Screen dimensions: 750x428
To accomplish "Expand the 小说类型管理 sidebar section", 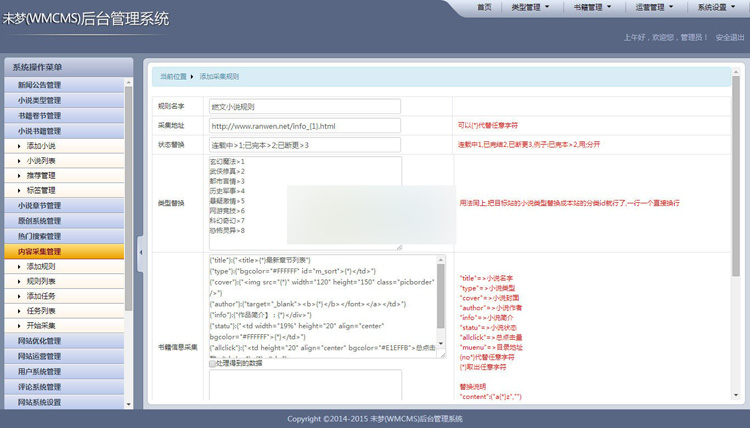I will (x=64, y=100).
